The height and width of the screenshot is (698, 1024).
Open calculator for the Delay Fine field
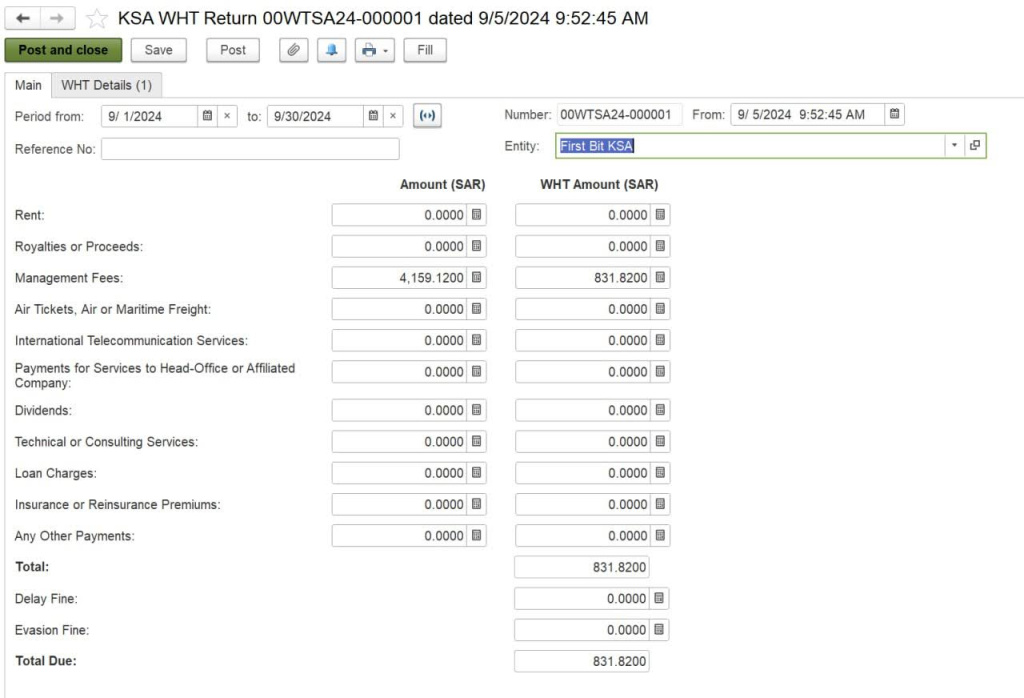pyautogui.click(x=660, y=598)
